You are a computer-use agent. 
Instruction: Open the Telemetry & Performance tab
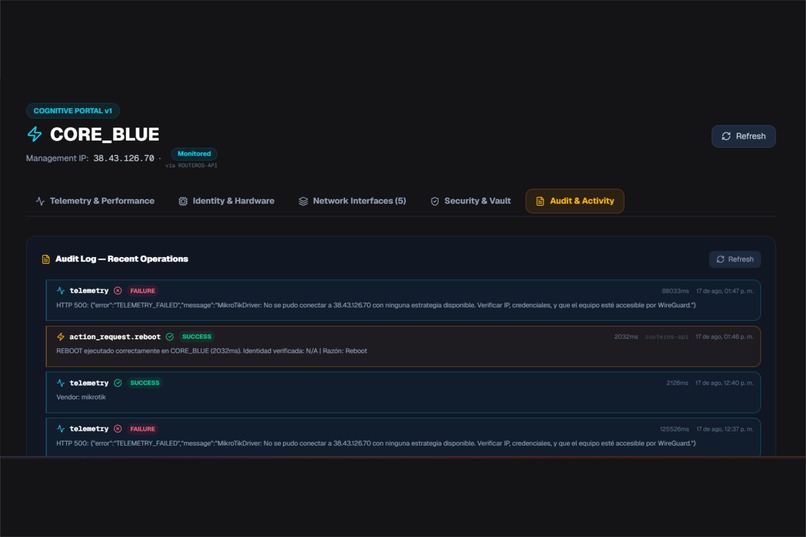[95, 201]
